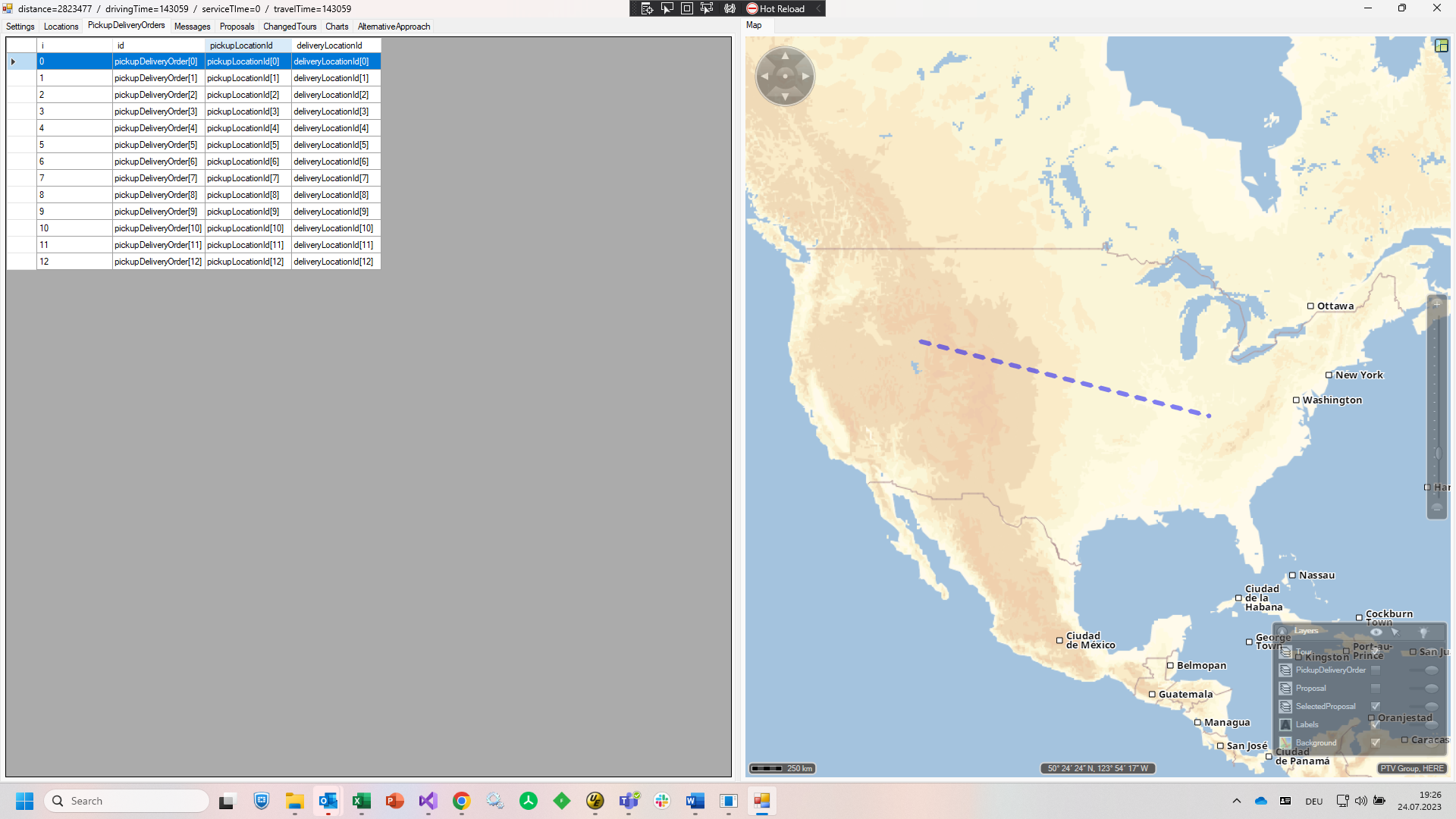Enable the Proposal layer checkbox

coord(1376,689)
